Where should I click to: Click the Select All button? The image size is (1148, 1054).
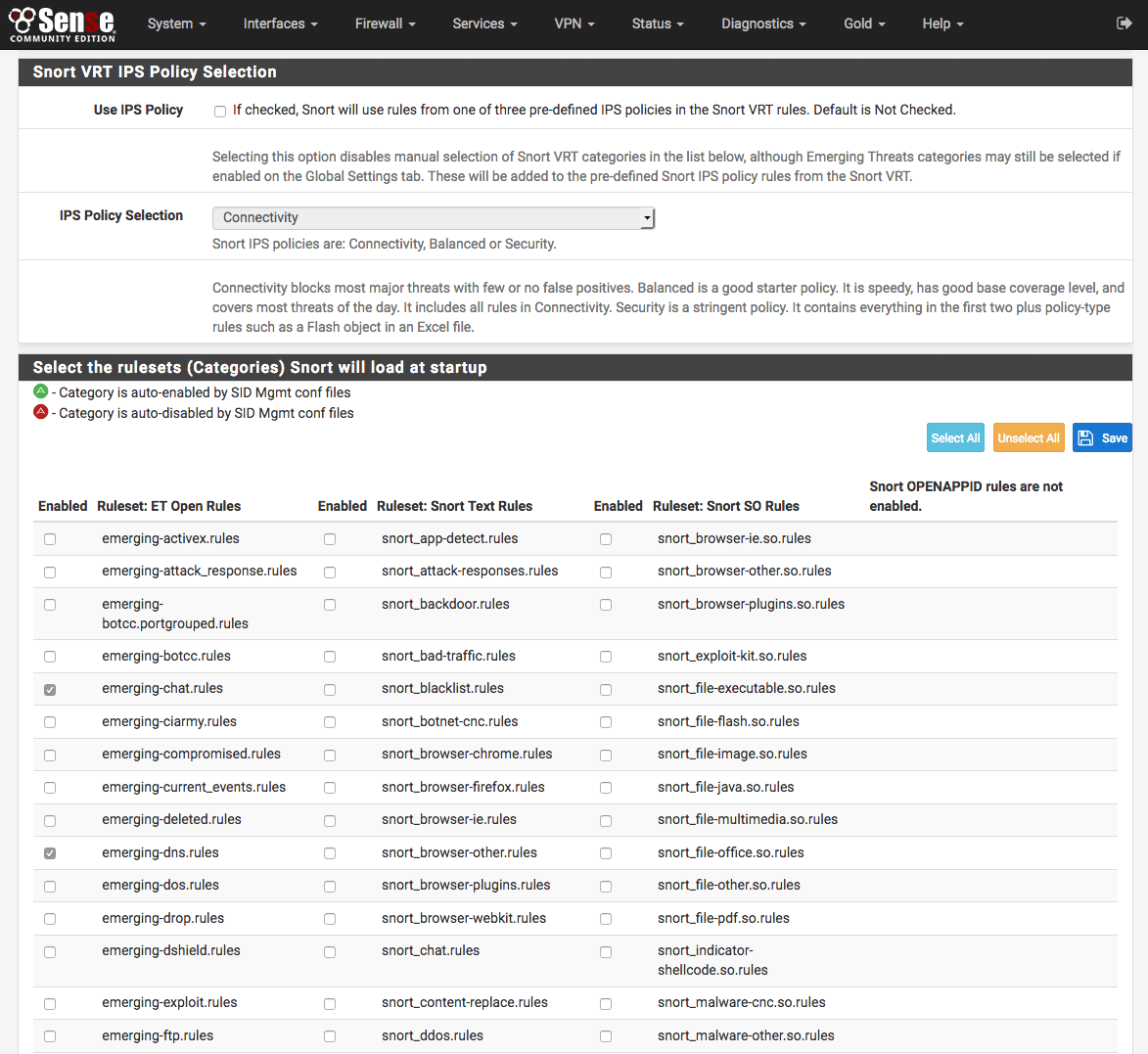pyautogui.click(x=955, y=438)
